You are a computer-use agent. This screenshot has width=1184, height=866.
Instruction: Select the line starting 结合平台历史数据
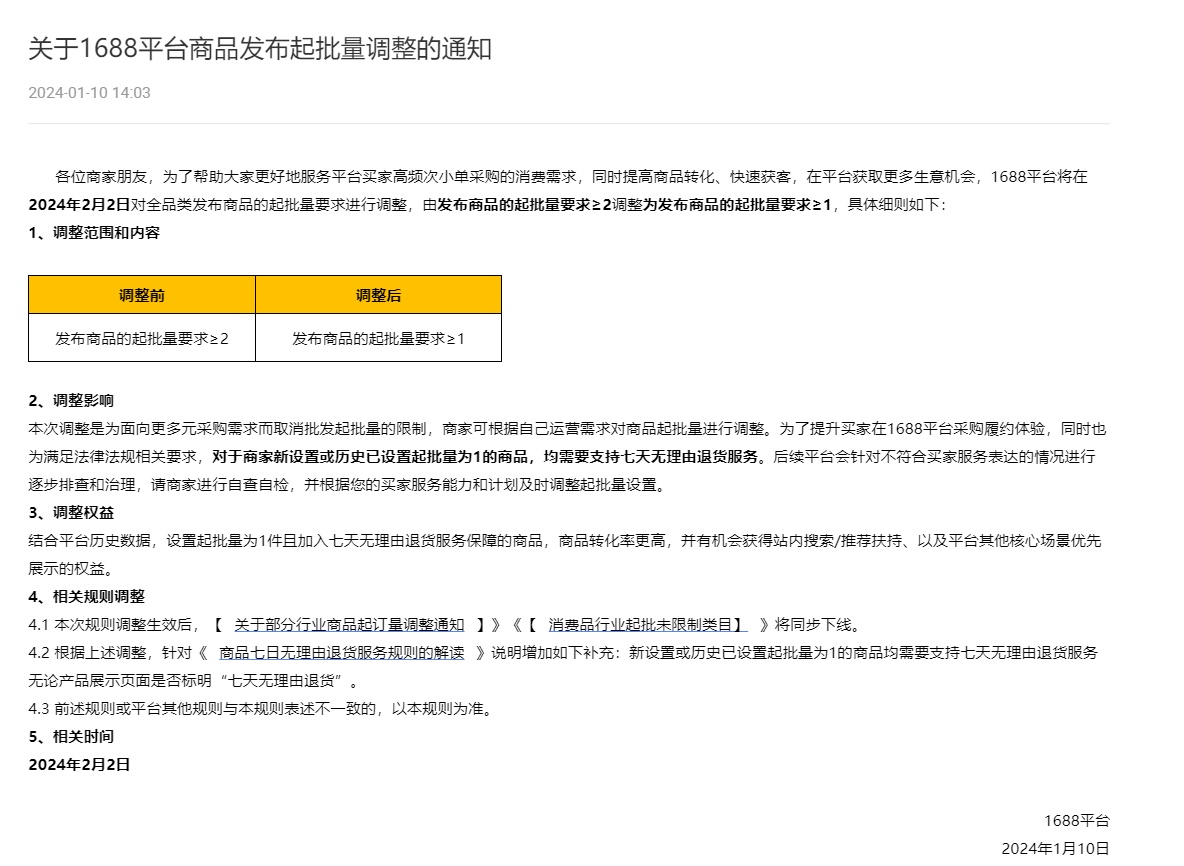(x=565, y=541)
